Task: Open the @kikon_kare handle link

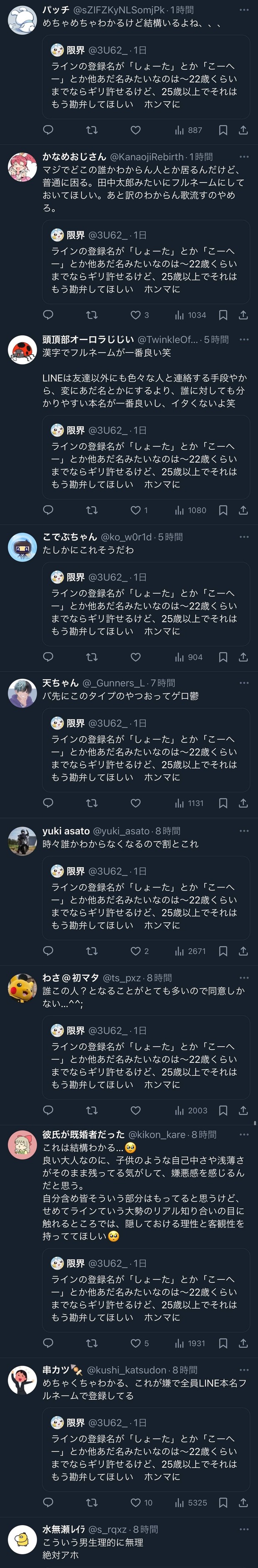Action: [x=158, y=1134]
